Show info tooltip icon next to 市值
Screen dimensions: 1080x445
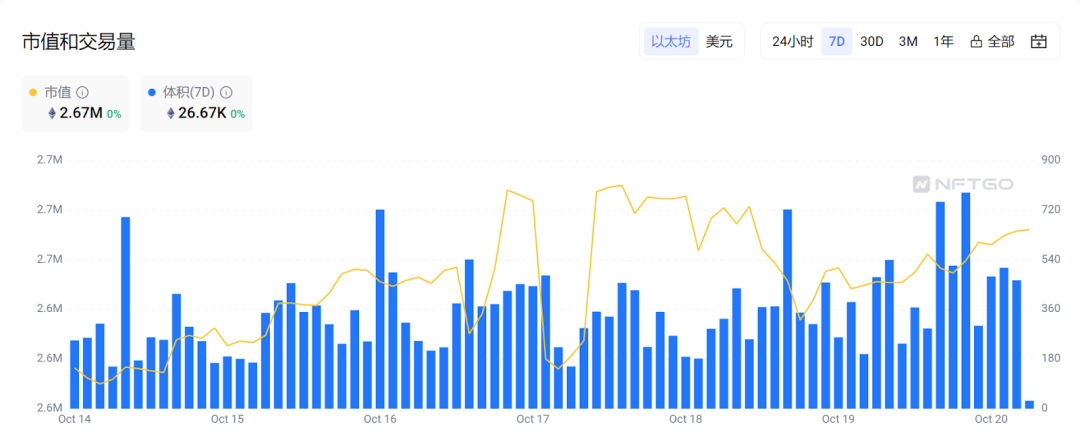pos(82,92)
